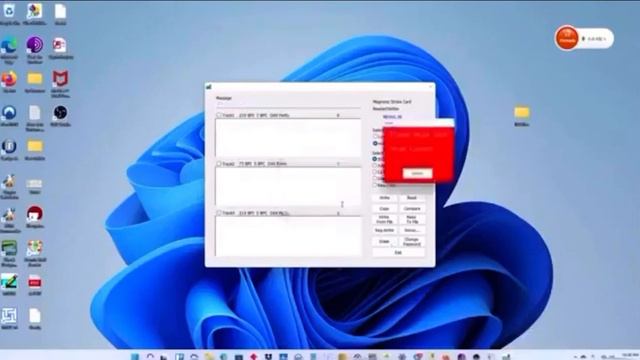Tick the Track1 checkbox
This screenshot has width=640, height=360.
coord(219,116)
